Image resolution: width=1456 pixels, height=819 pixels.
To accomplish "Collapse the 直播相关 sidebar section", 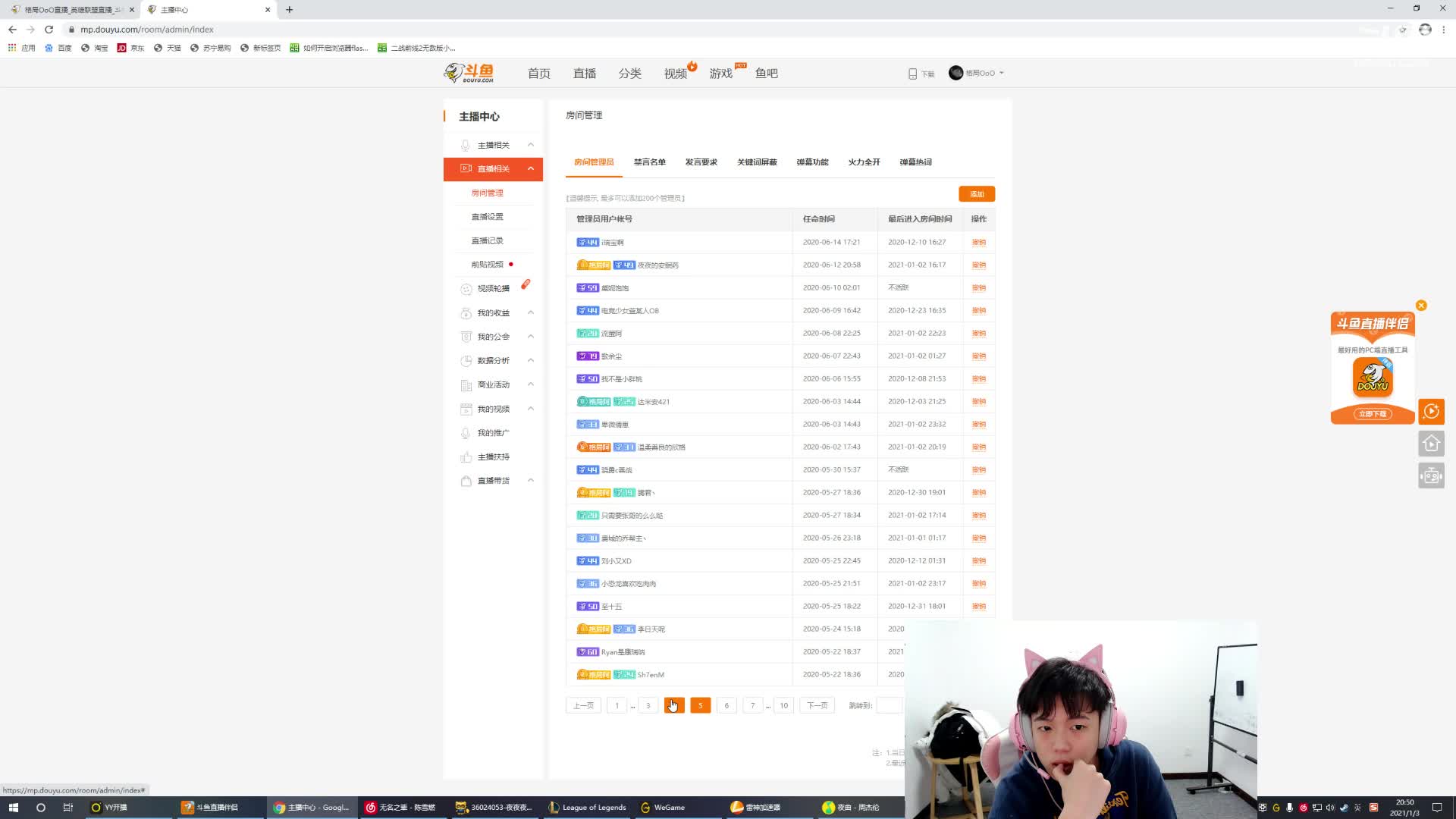I will 493,168.
